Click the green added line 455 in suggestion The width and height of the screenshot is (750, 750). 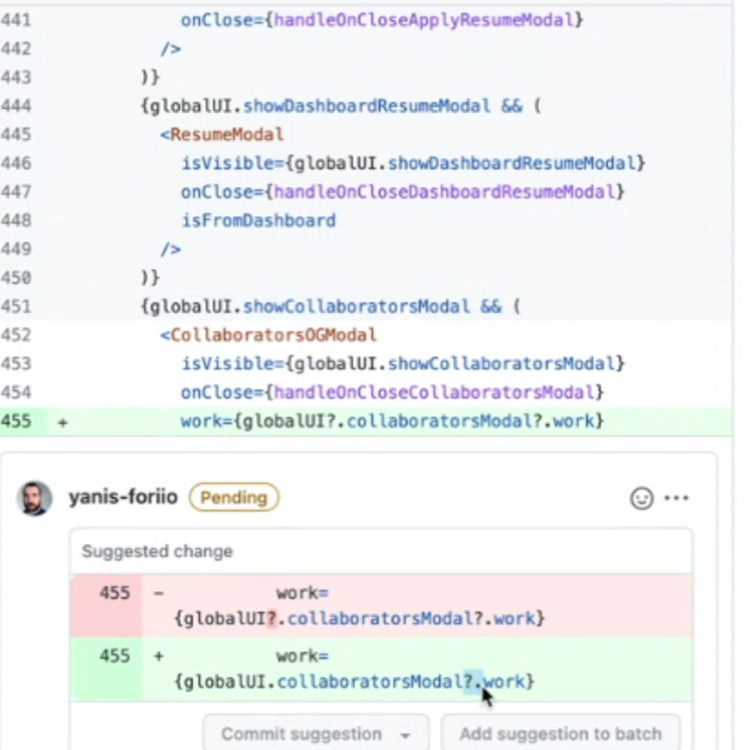coord(114,656)
